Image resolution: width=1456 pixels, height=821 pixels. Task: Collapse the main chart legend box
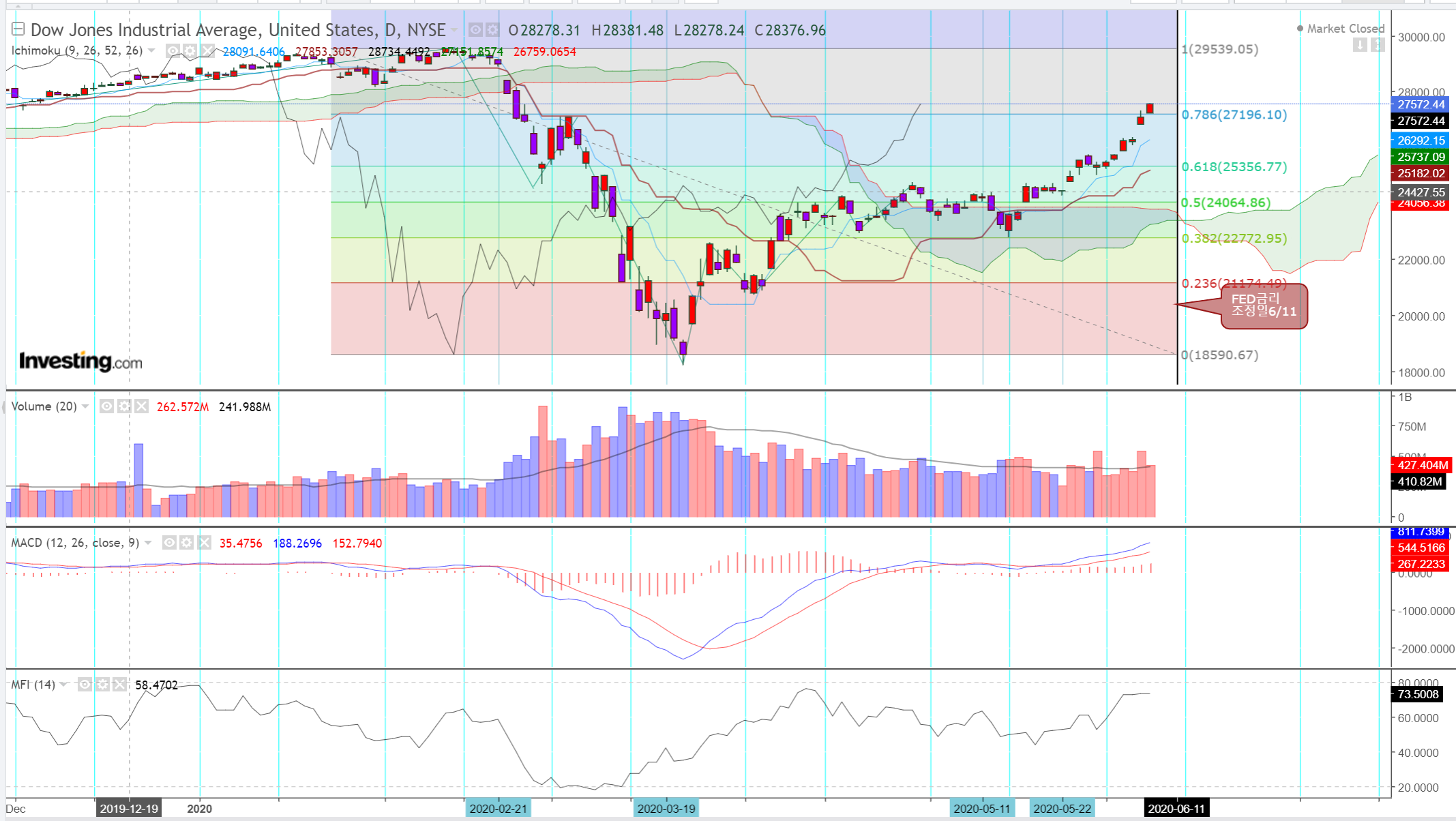pyautogui.click(x=18, y=29)
